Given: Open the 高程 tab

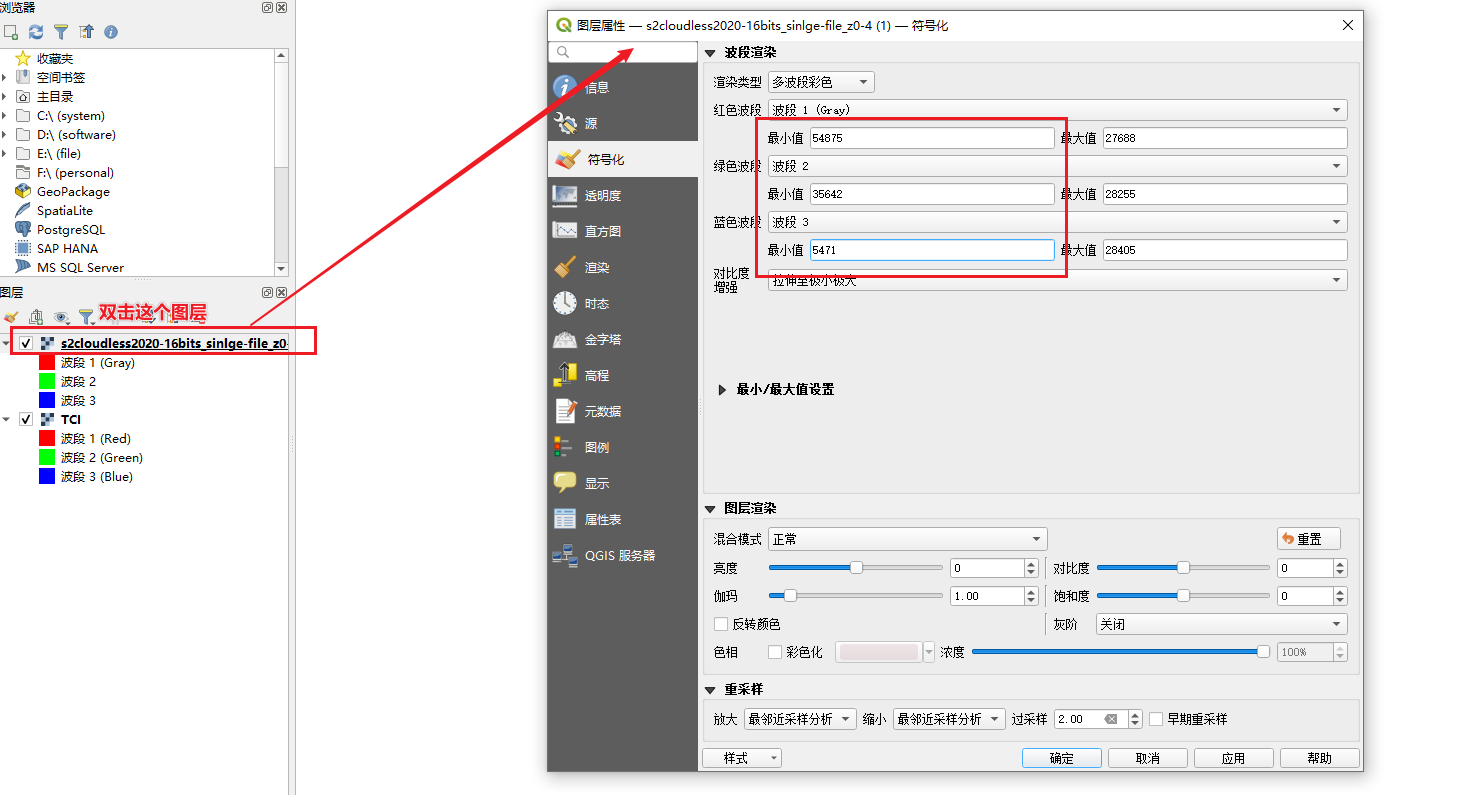Looking at the screenshot, I should [x=623, y=375].
